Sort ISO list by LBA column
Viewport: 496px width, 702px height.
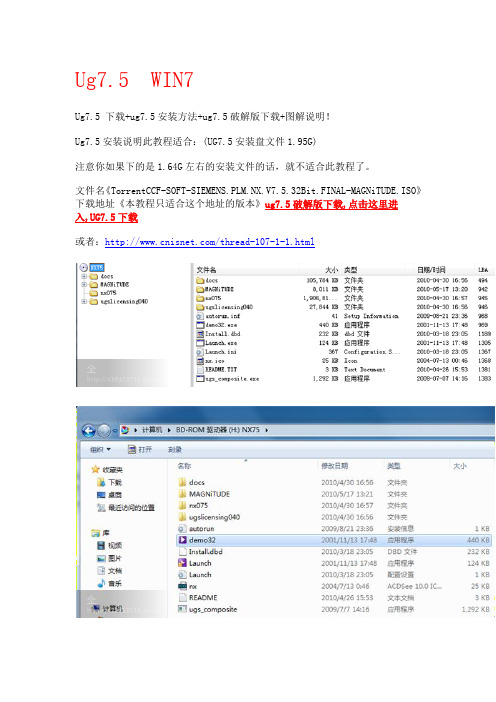click(483, 270)
